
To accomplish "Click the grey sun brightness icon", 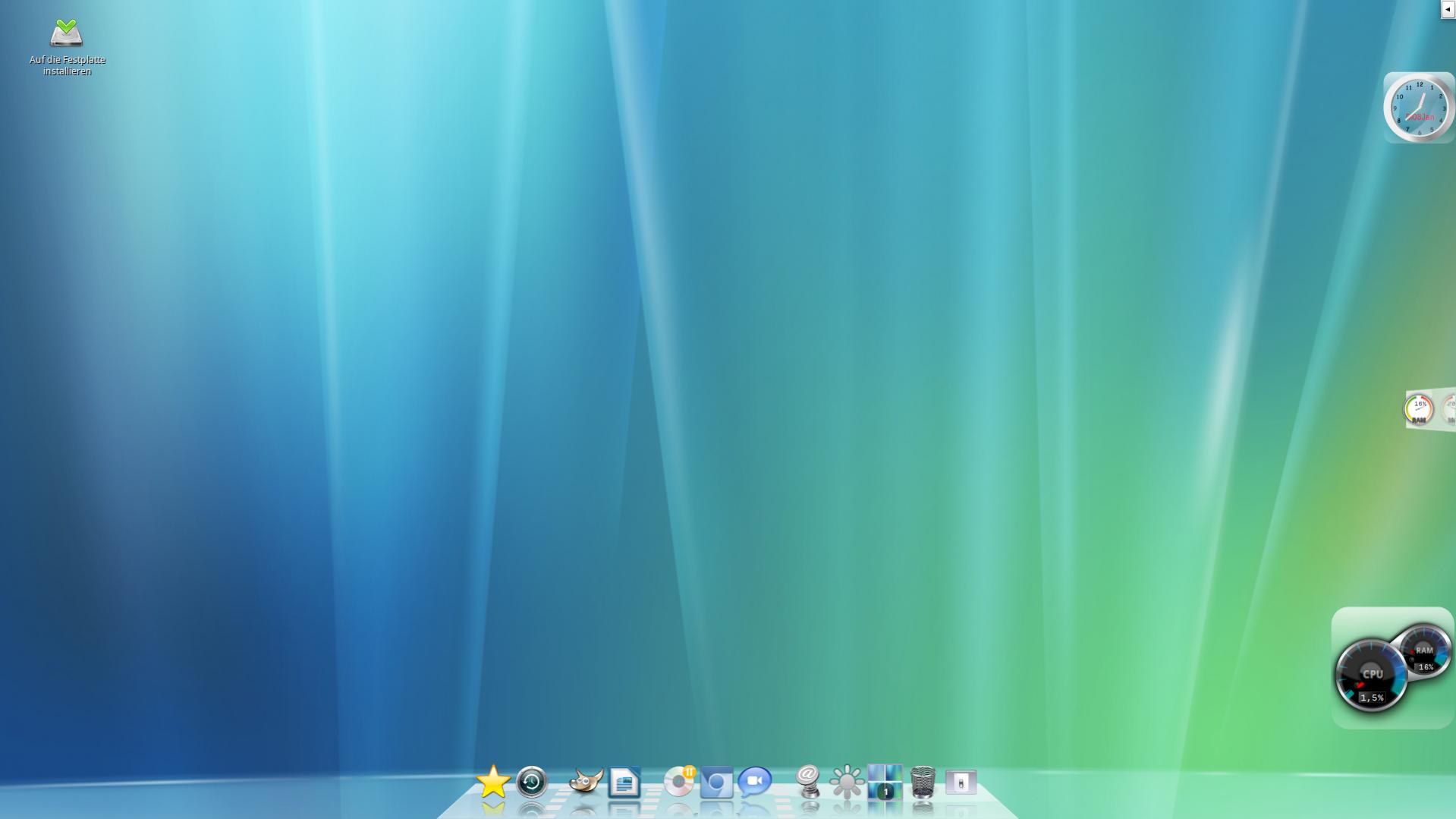I will pos(847,782).
